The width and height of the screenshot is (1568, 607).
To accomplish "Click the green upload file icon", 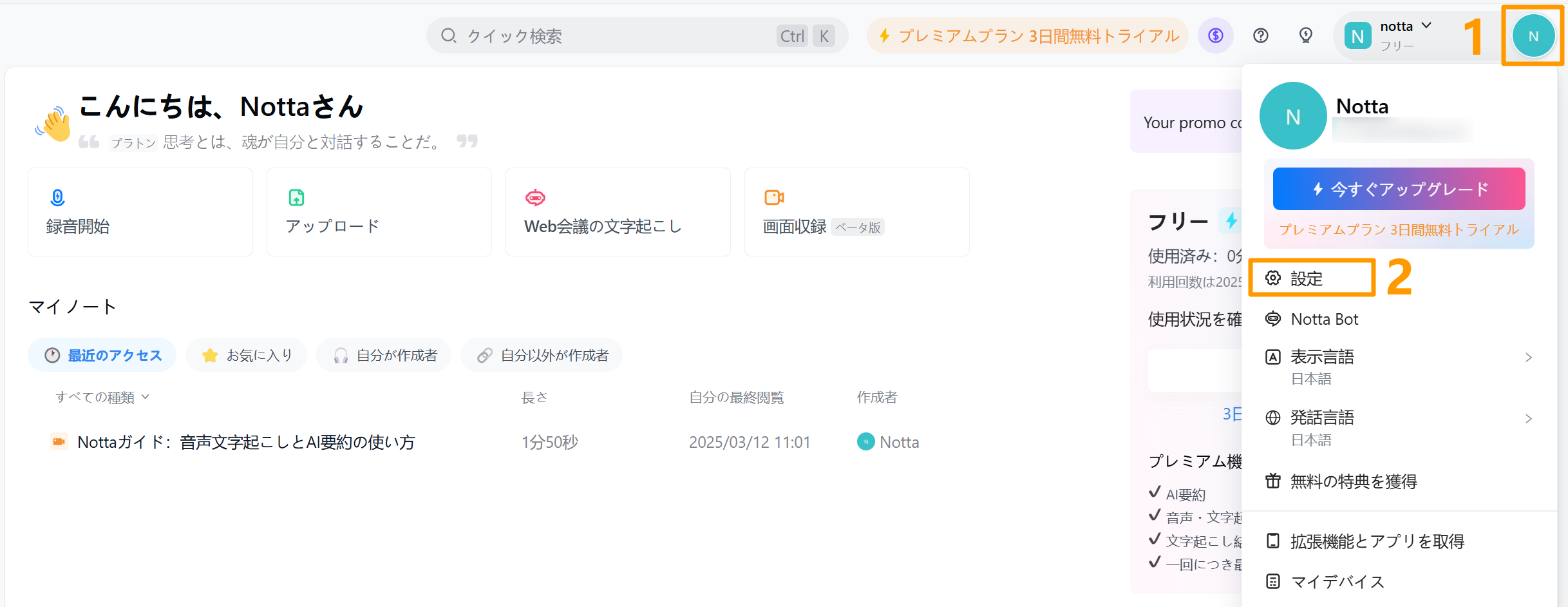I will [x=296, y=197].
